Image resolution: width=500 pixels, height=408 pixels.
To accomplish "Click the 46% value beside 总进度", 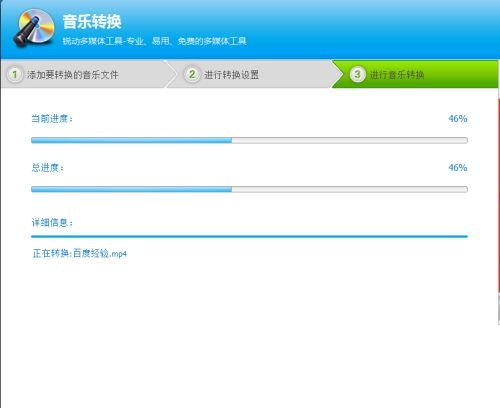I will (x=458, y=167).
